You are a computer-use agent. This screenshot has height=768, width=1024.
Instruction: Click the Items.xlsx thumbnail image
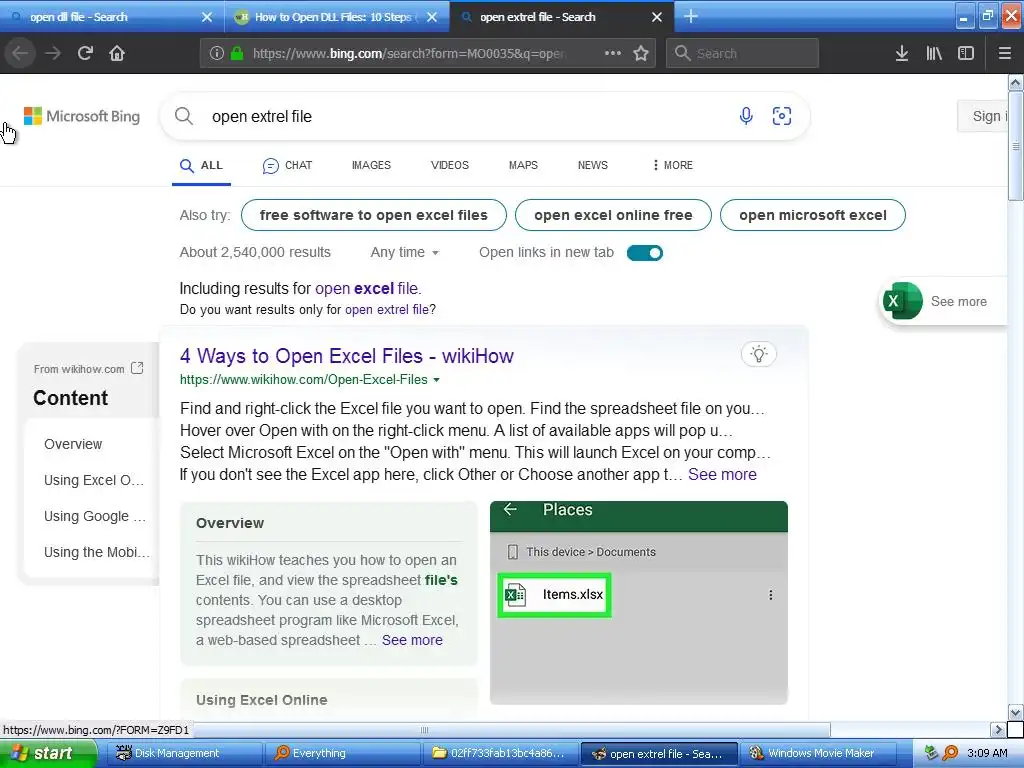click(x=554, y=595)
